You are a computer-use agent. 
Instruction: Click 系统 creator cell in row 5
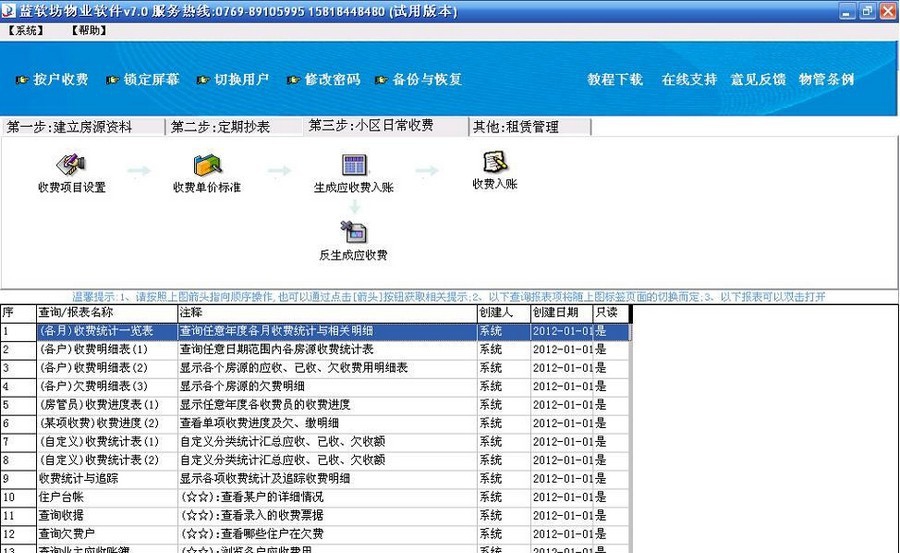tap(504, 405)
